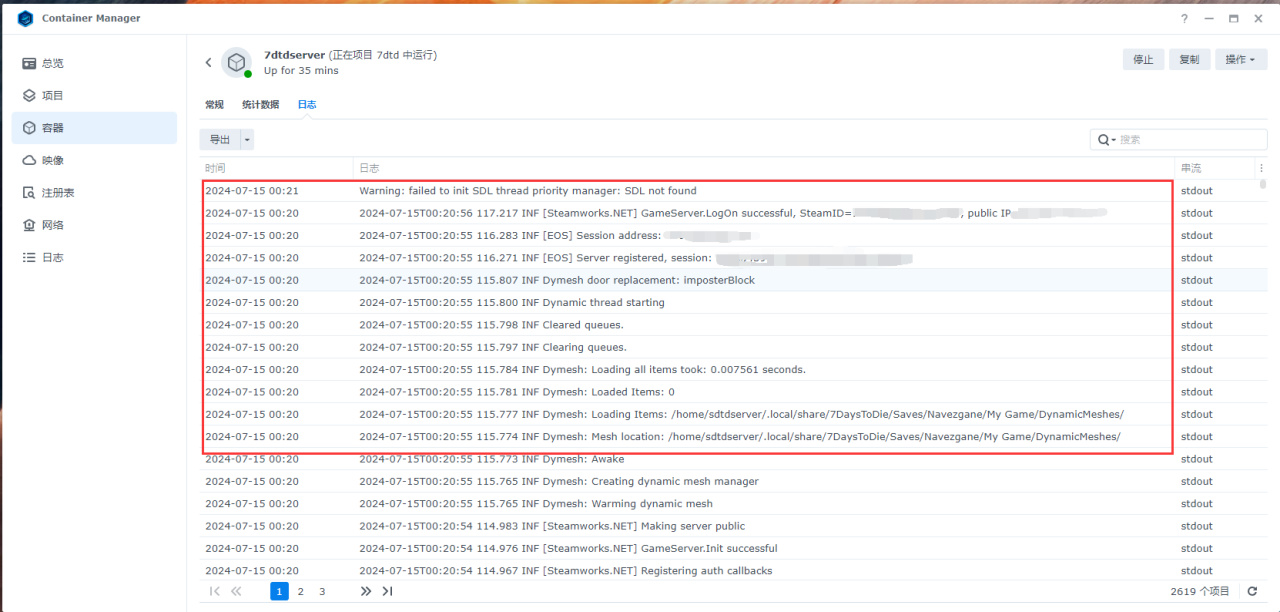Open the 注册表 registry section
The height and width of the screenshot is (612, 1280).
pos(94,193)
